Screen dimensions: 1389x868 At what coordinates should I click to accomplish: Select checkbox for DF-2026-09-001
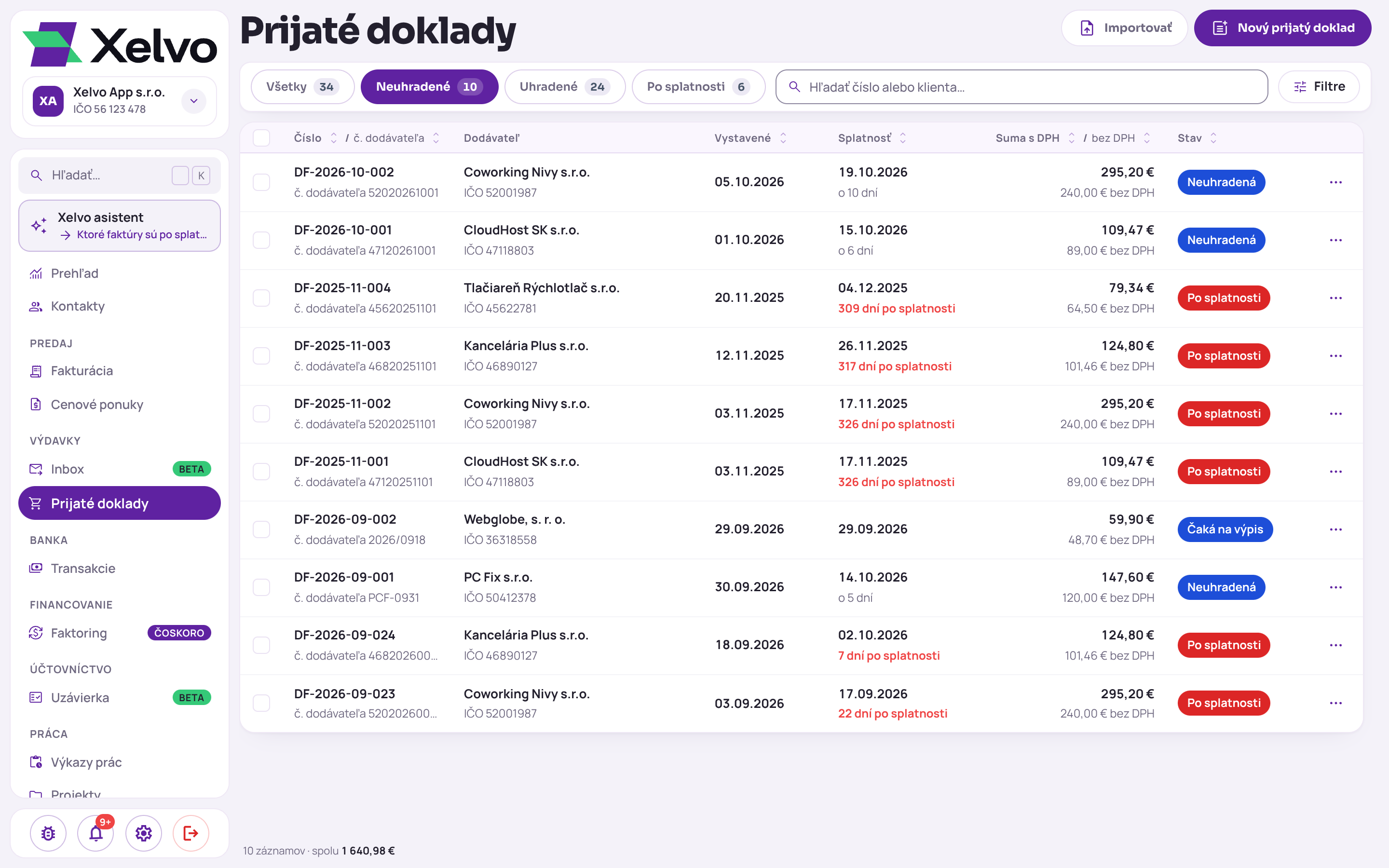click(x=261, y=587)
